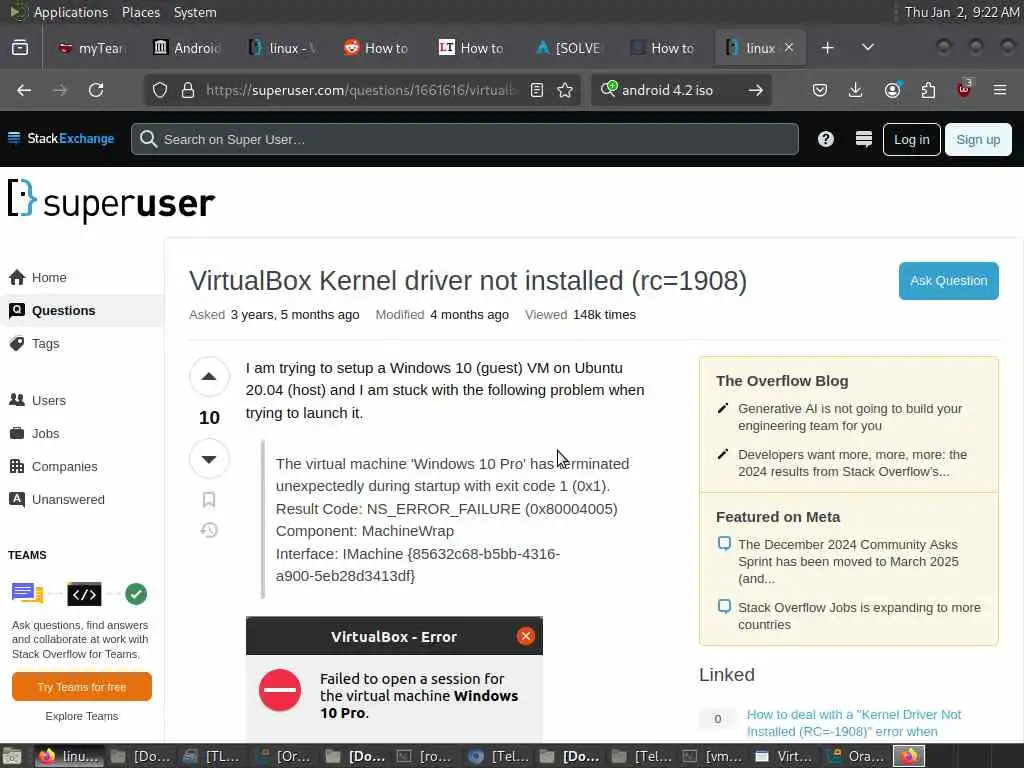Toggle reader view icon in address bar
Screen dimensions: 1024x768
[x=537, y=90]
